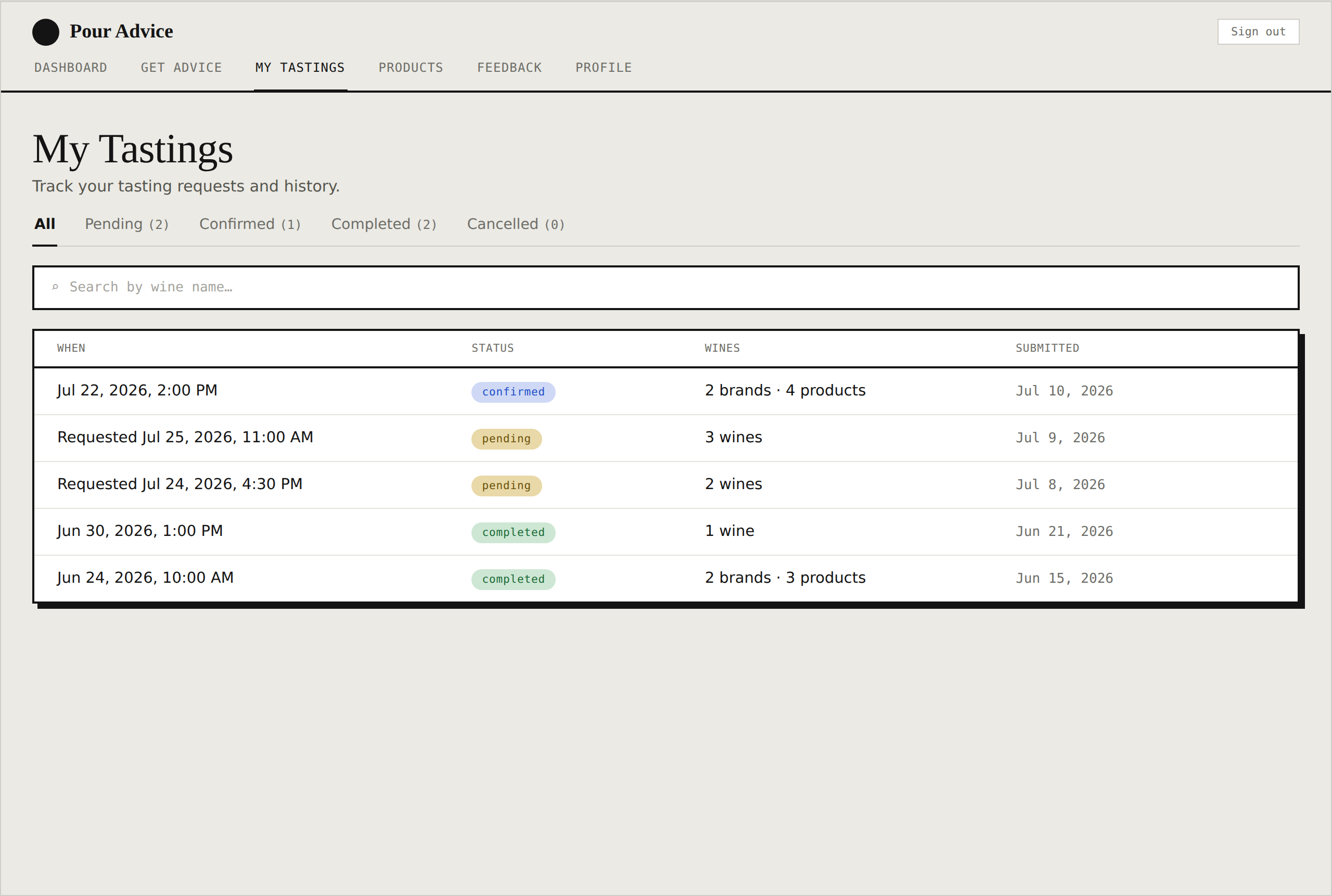The width and height of the screenshot is (1332, 896).
Task: Click the '2 brands · 4 products' cell
Action: pyautogui.click(x=785, y=390)
